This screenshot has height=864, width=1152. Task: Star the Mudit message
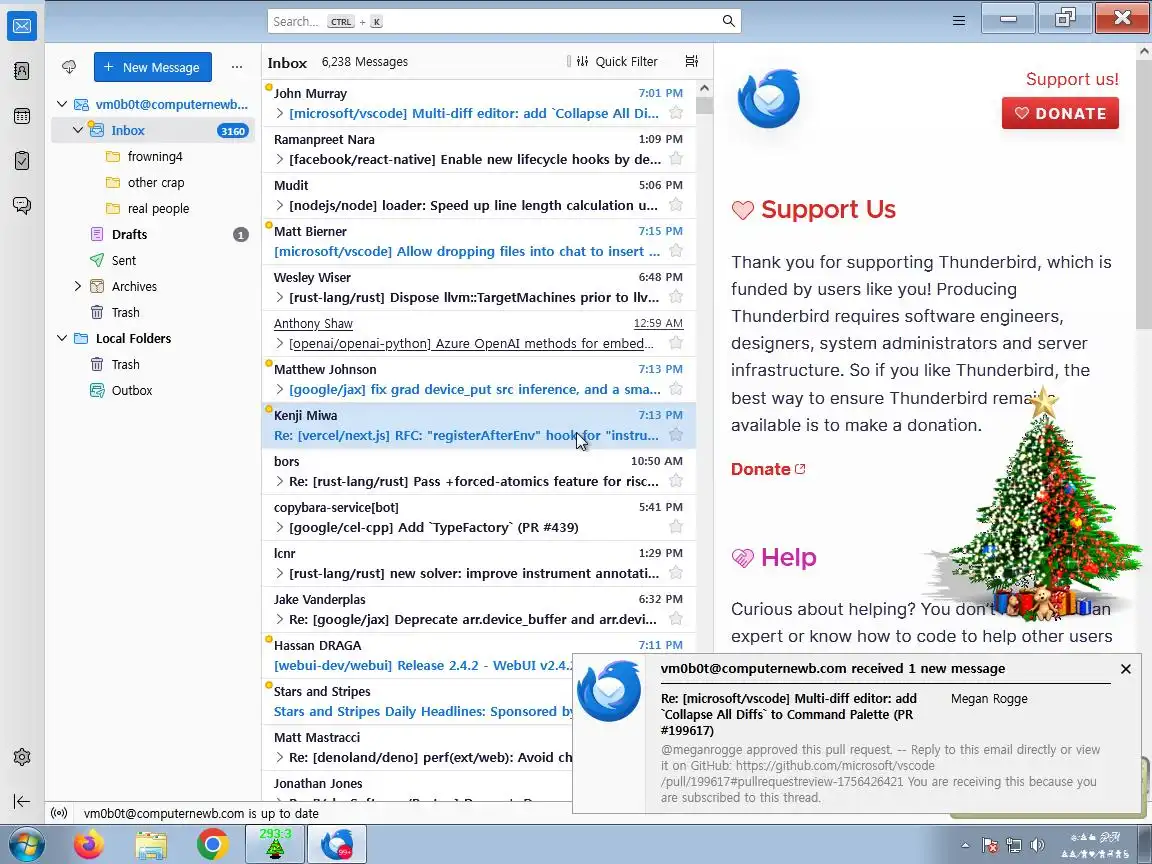tap(676, 204)
